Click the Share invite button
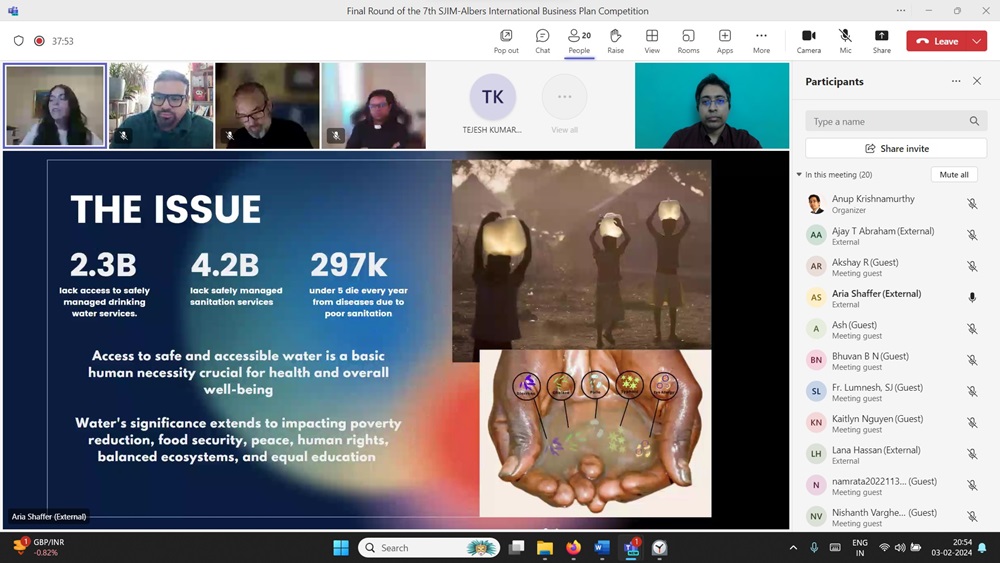This screenshot has width=1000, height=563. [x=896, y=148]
